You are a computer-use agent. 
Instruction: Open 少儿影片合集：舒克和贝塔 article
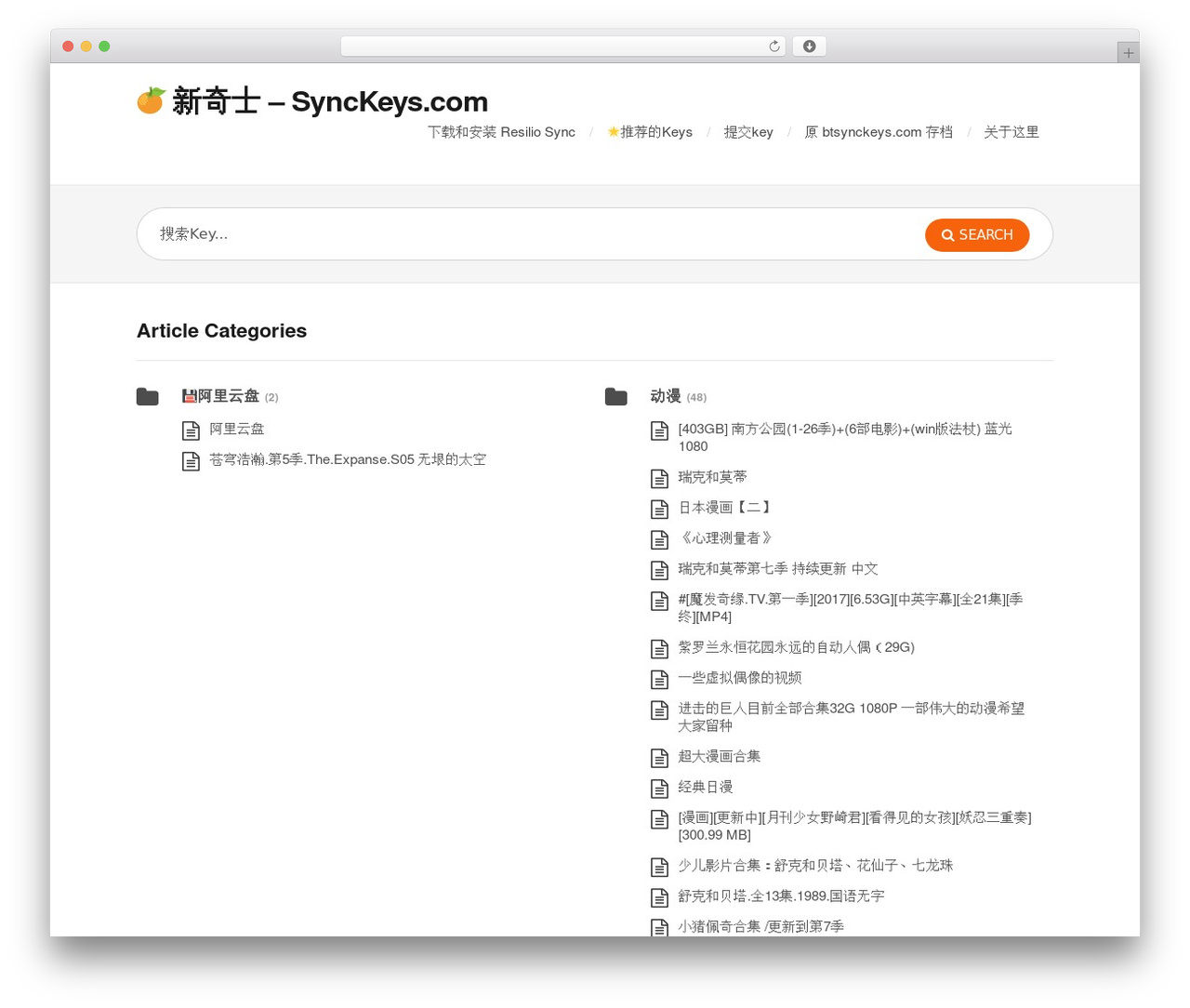[815, 866]
